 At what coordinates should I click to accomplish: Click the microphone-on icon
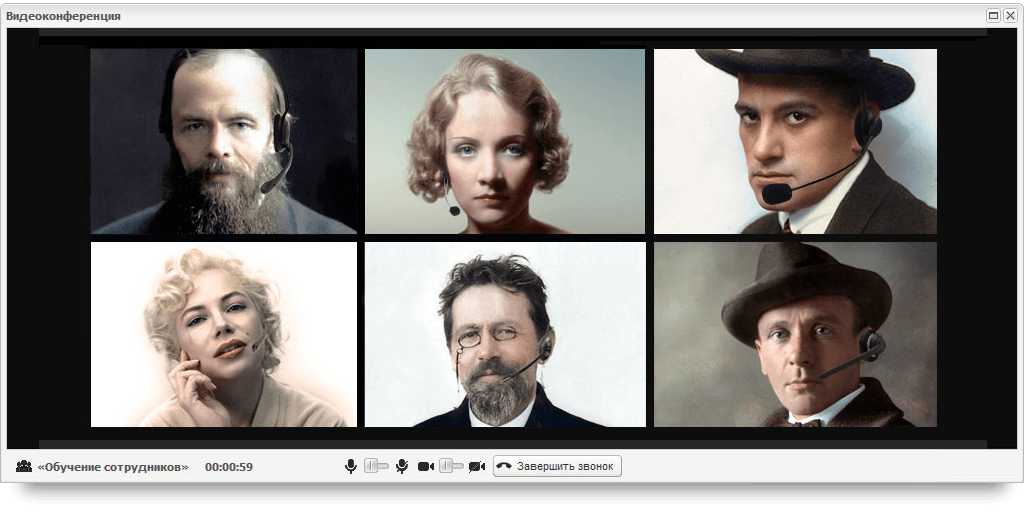click(x=351, y=466)
